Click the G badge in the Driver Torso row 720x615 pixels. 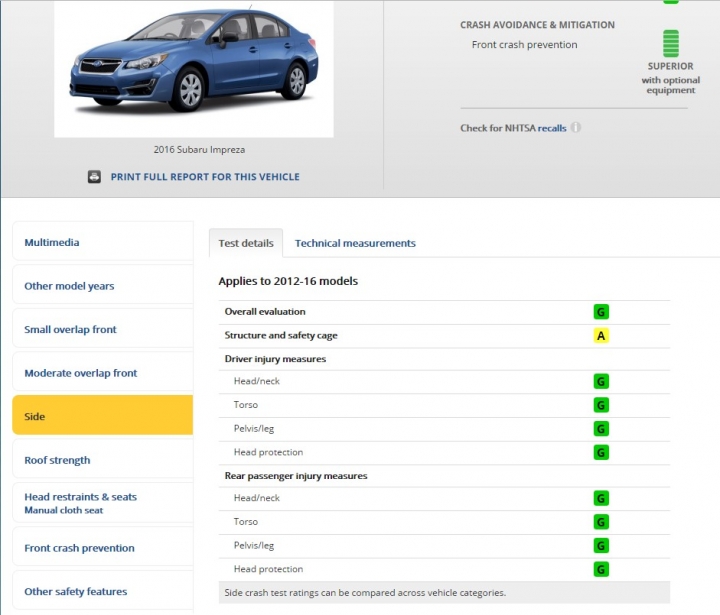click(601, 405)
